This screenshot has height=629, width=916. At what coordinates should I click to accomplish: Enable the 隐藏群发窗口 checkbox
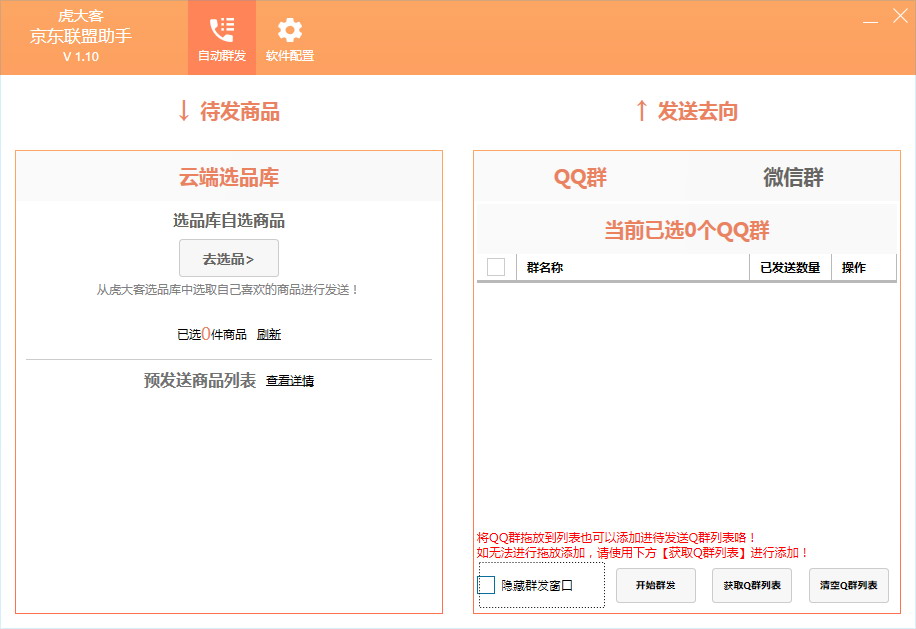487,585
